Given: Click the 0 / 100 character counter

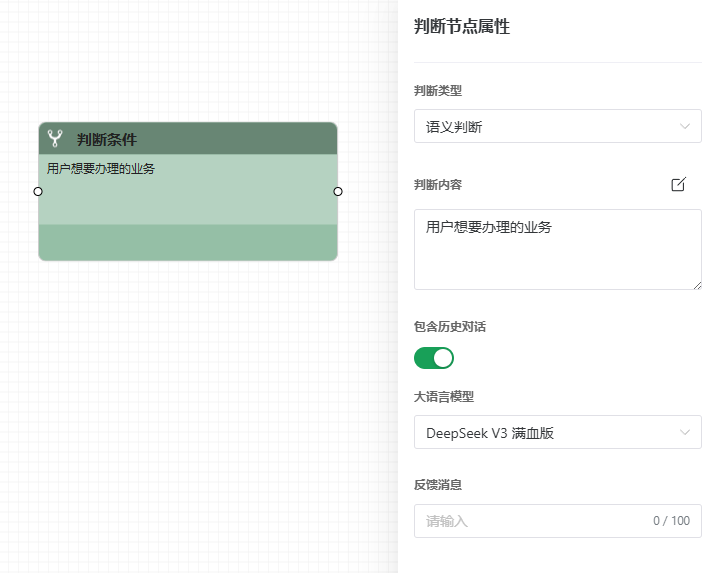Looking at the screenshot, I should pyautogui.click(x=671, y=521).
